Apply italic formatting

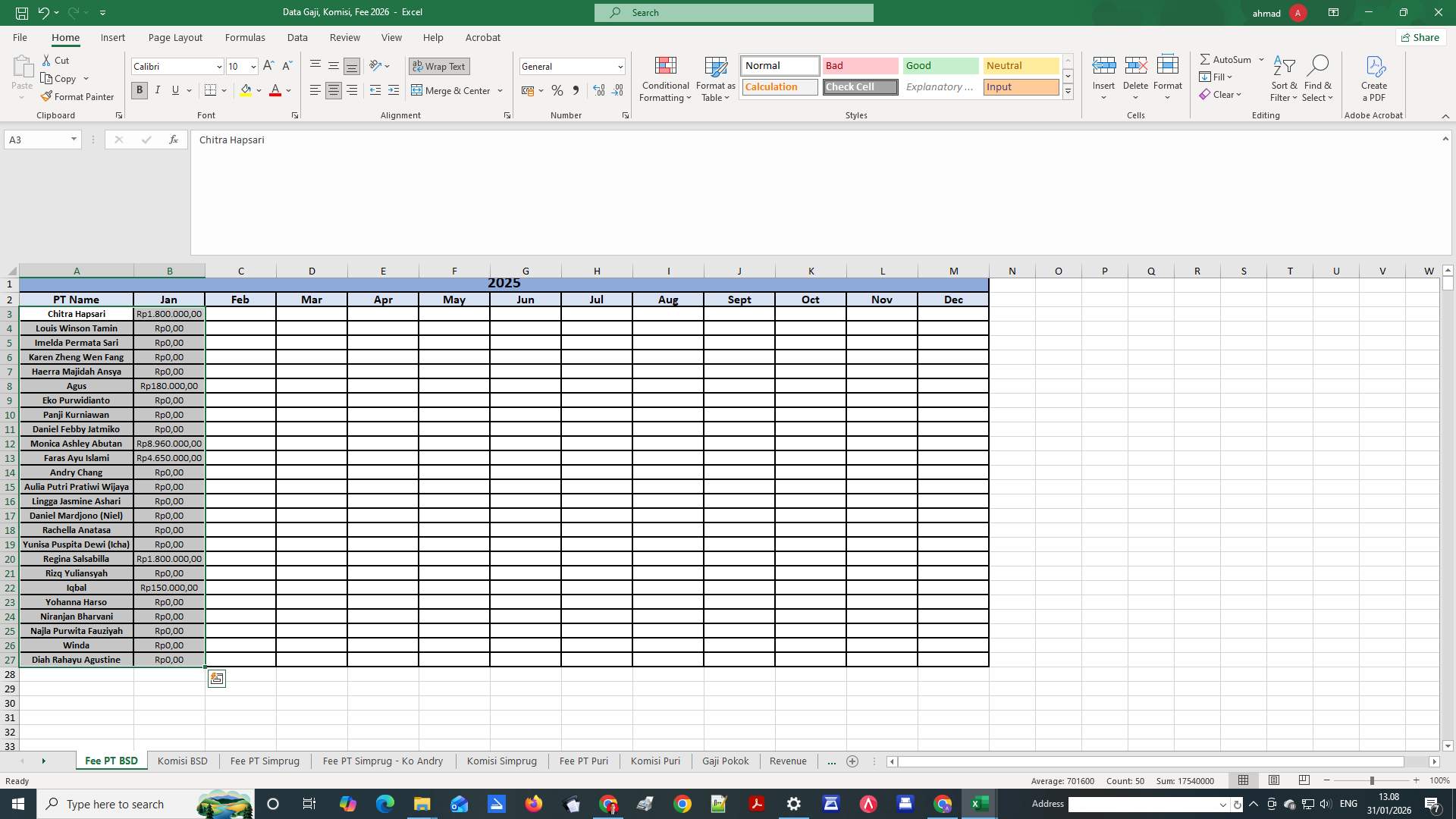click(x=157, y=90)
